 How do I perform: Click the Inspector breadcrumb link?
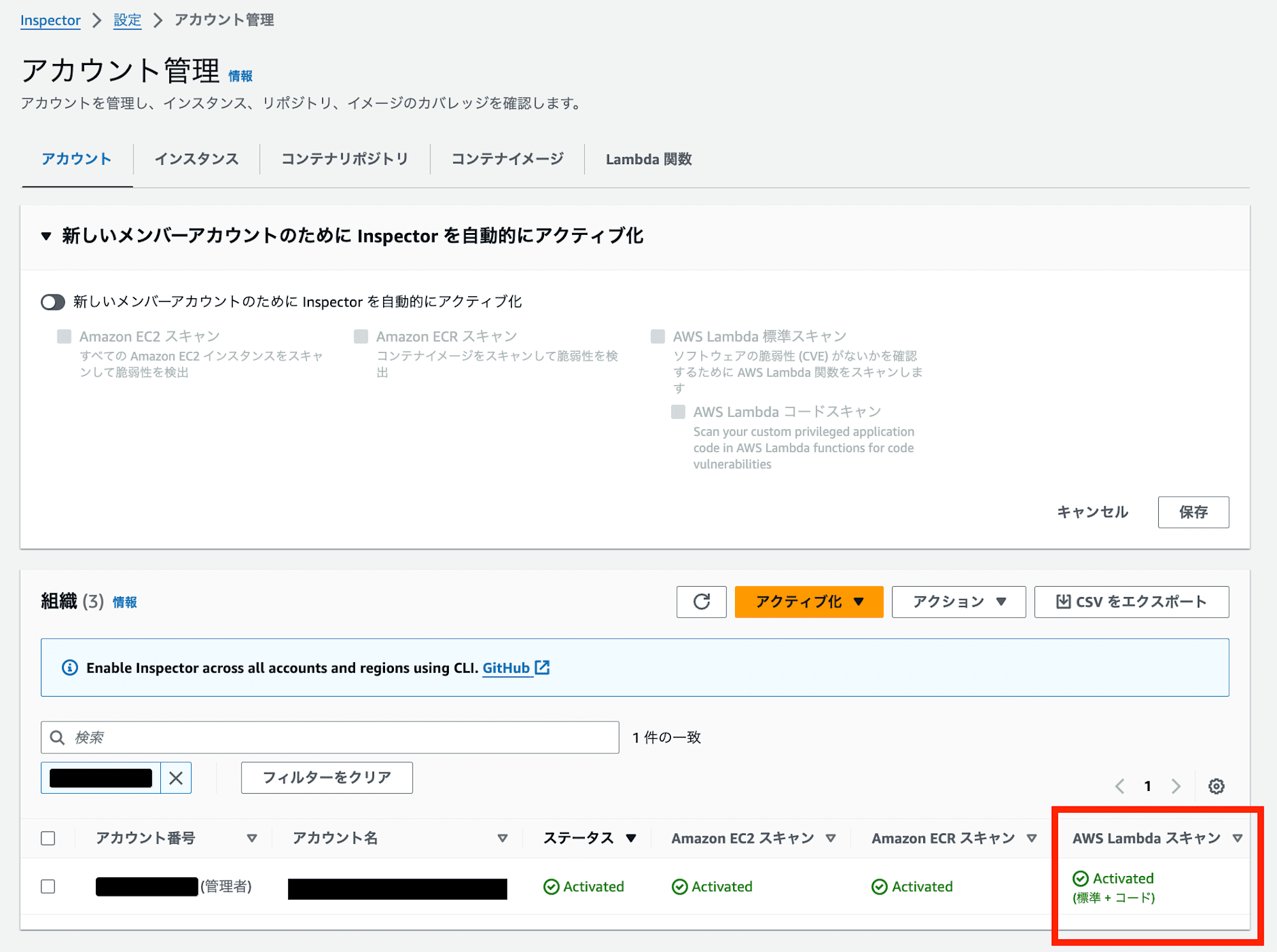click(50, 20)
